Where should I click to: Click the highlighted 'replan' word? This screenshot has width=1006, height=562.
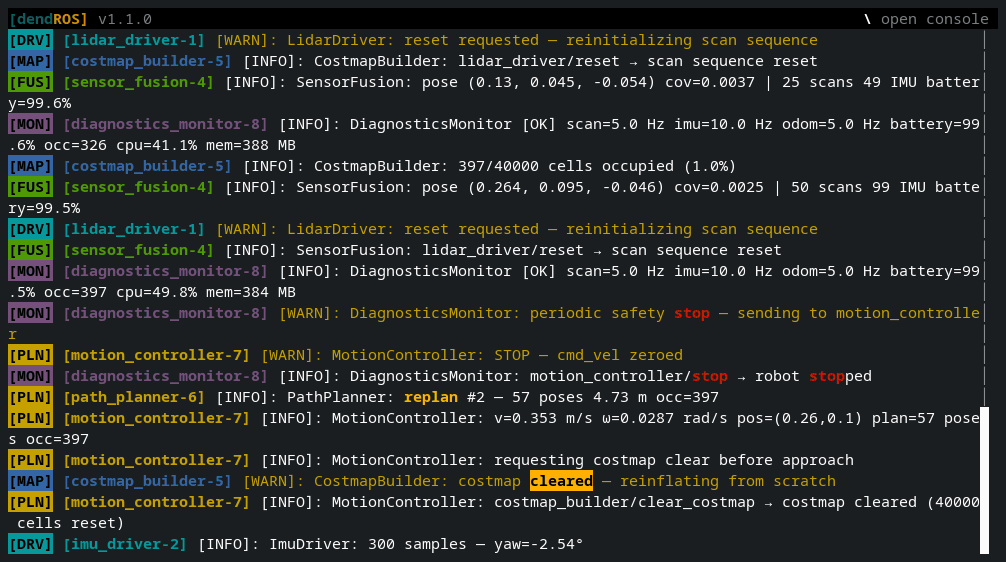click(431, 397)
